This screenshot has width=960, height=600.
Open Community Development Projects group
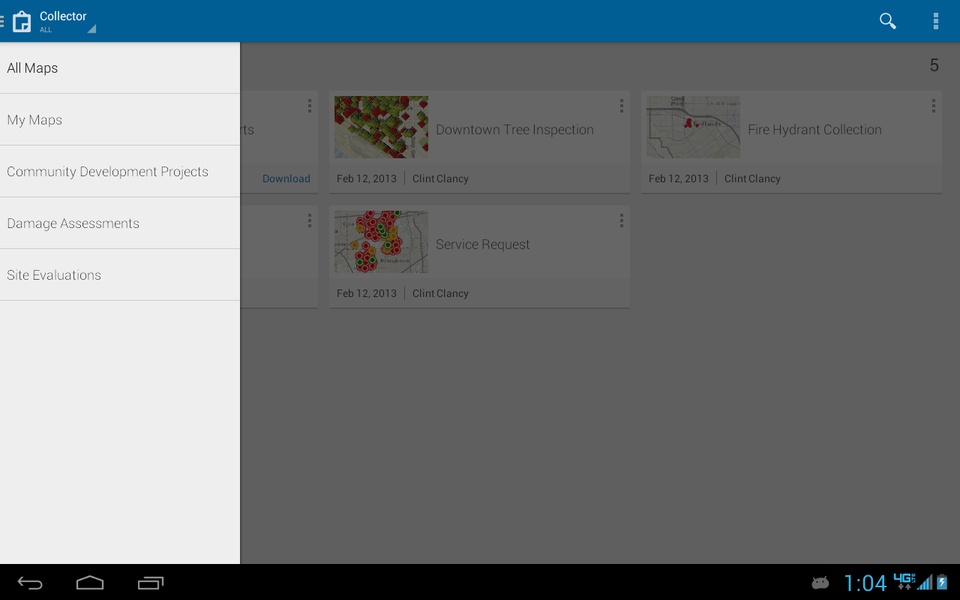[120, 171]
